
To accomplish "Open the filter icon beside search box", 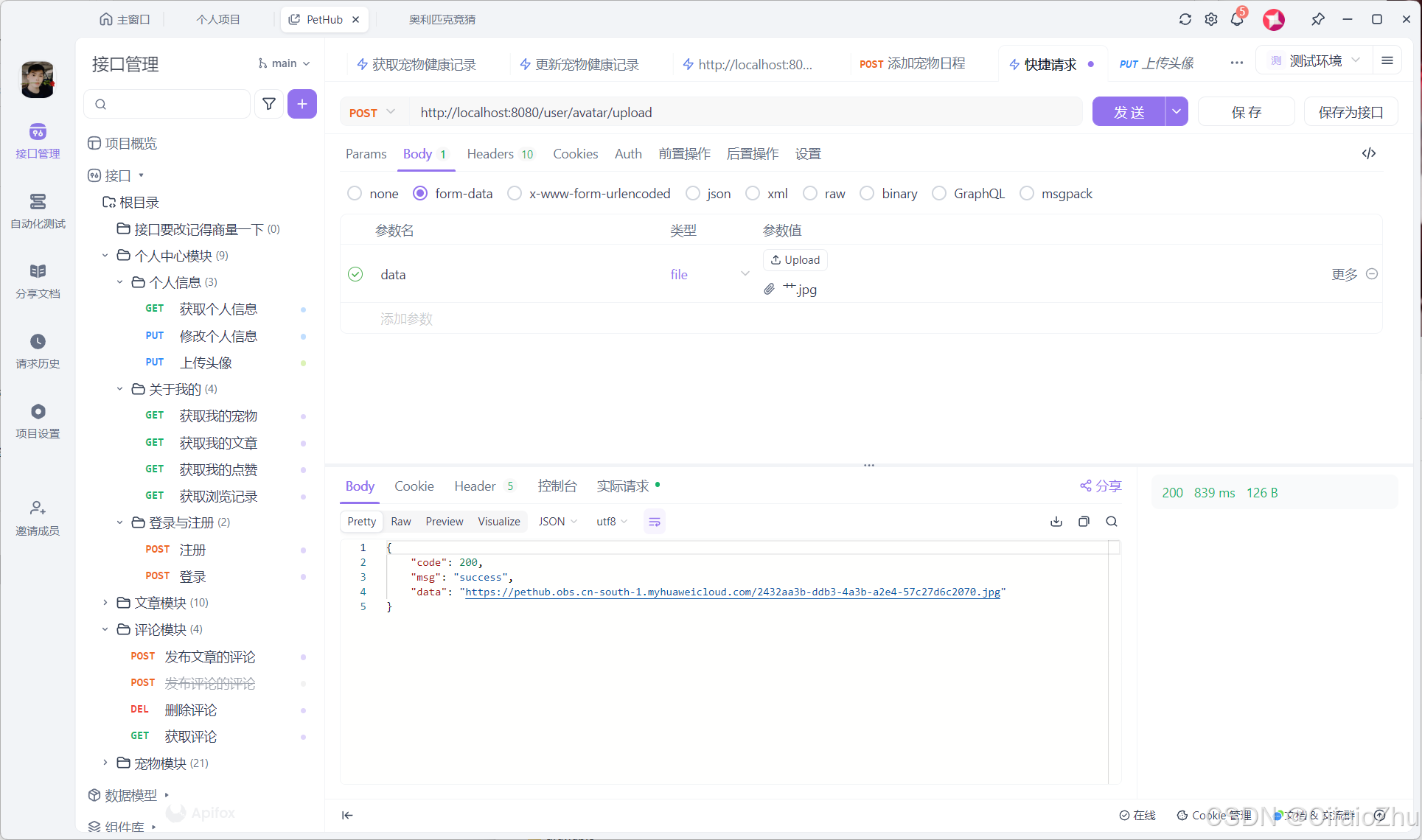I will [x=269, y=104].
